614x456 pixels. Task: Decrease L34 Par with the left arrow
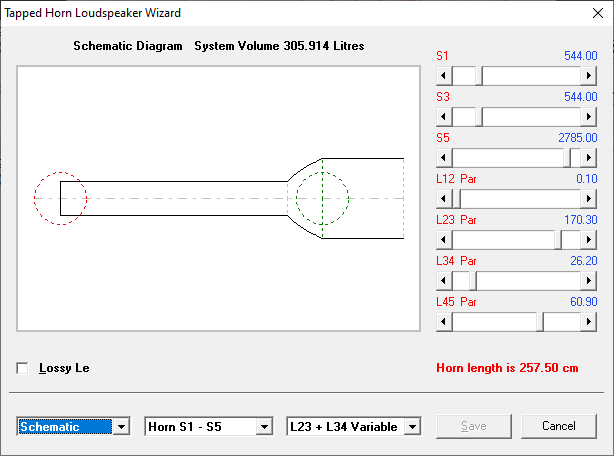(444, 281)
